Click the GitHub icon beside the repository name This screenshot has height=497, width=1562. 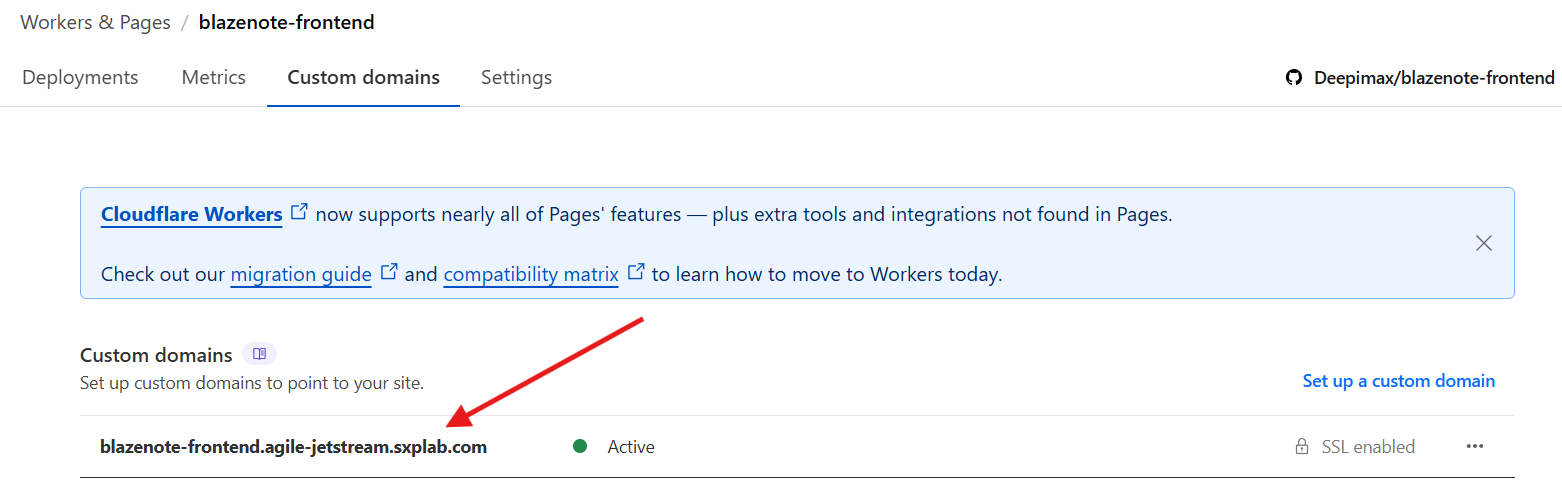[x=1294, y=78]
